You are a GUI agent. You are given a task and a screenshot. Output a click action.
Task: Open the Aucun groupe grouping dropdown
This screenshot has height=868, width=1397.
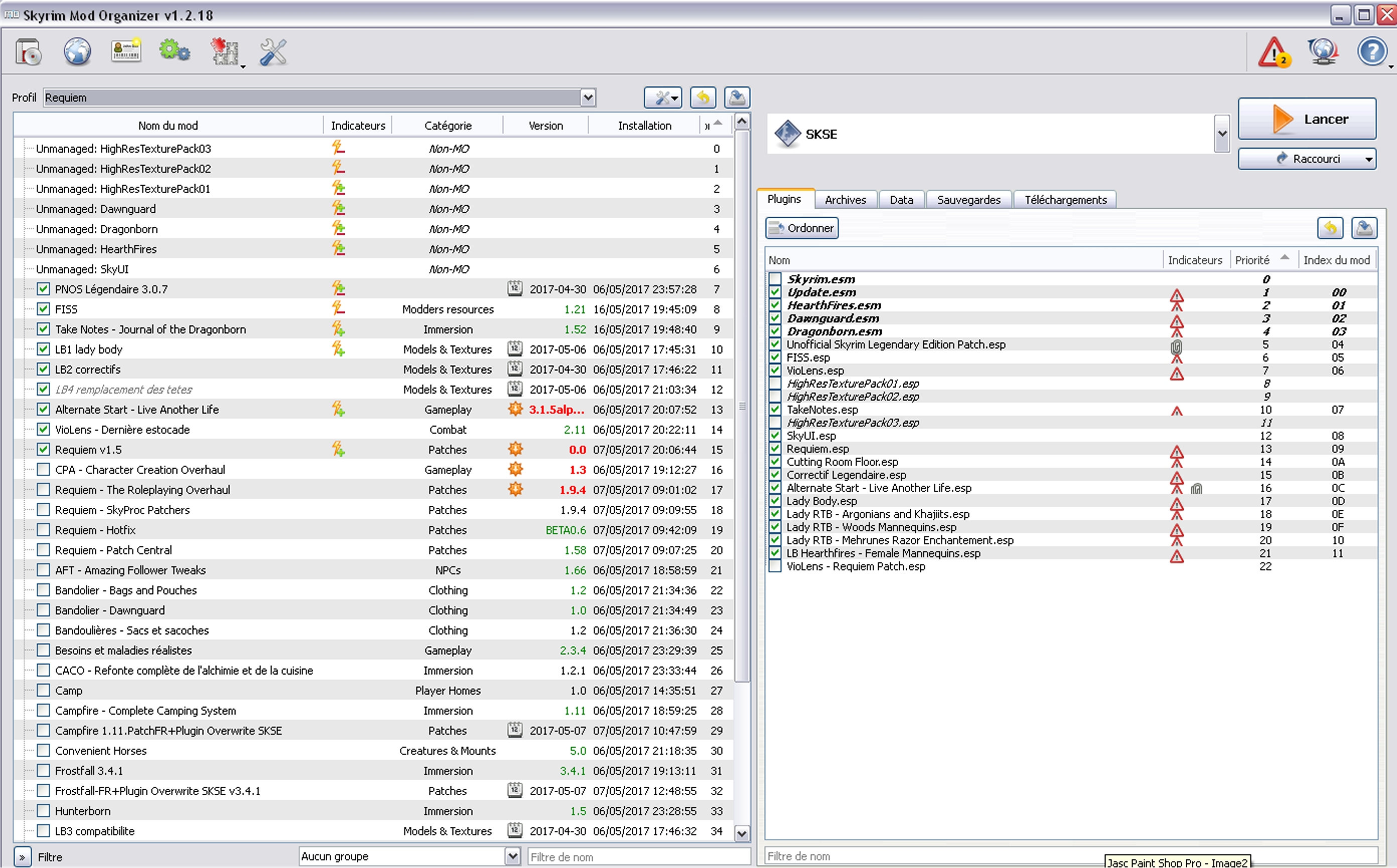(513, 856)
